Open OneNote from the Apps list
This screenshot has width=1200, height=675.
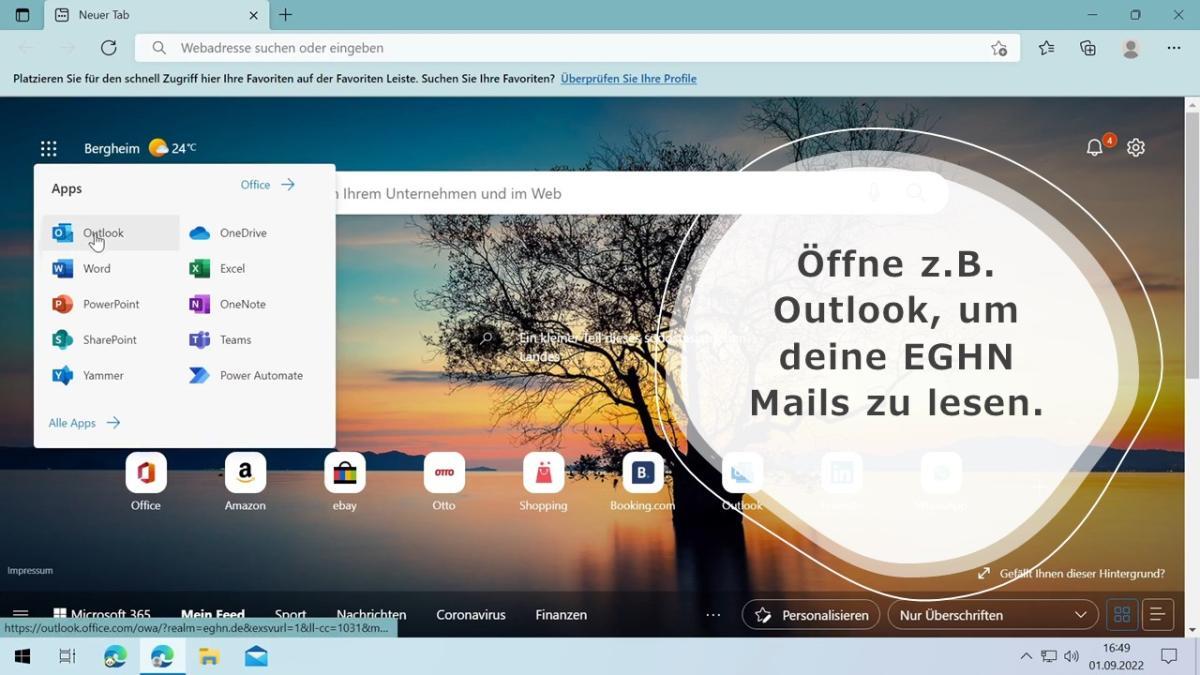[x=242, y=304]
